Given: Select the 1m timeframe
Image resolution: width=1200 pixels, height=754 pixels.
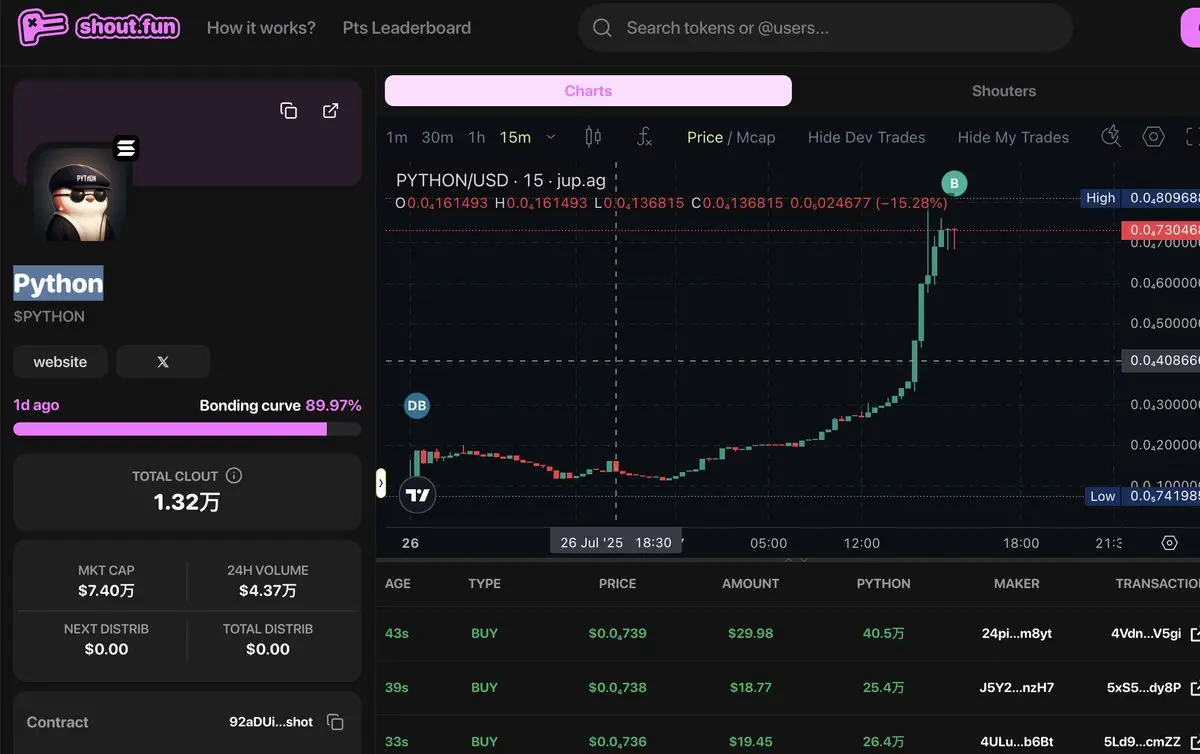Looking at the screenshot, I should tap(397, 137).
